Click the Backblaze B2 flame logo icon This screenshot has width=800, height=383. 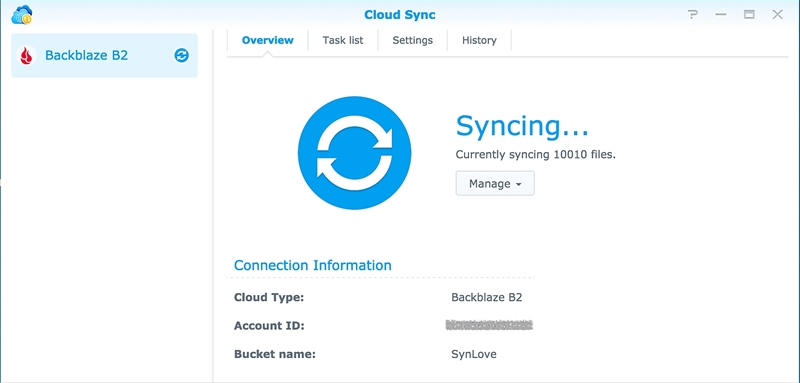[x=27, y=55]
